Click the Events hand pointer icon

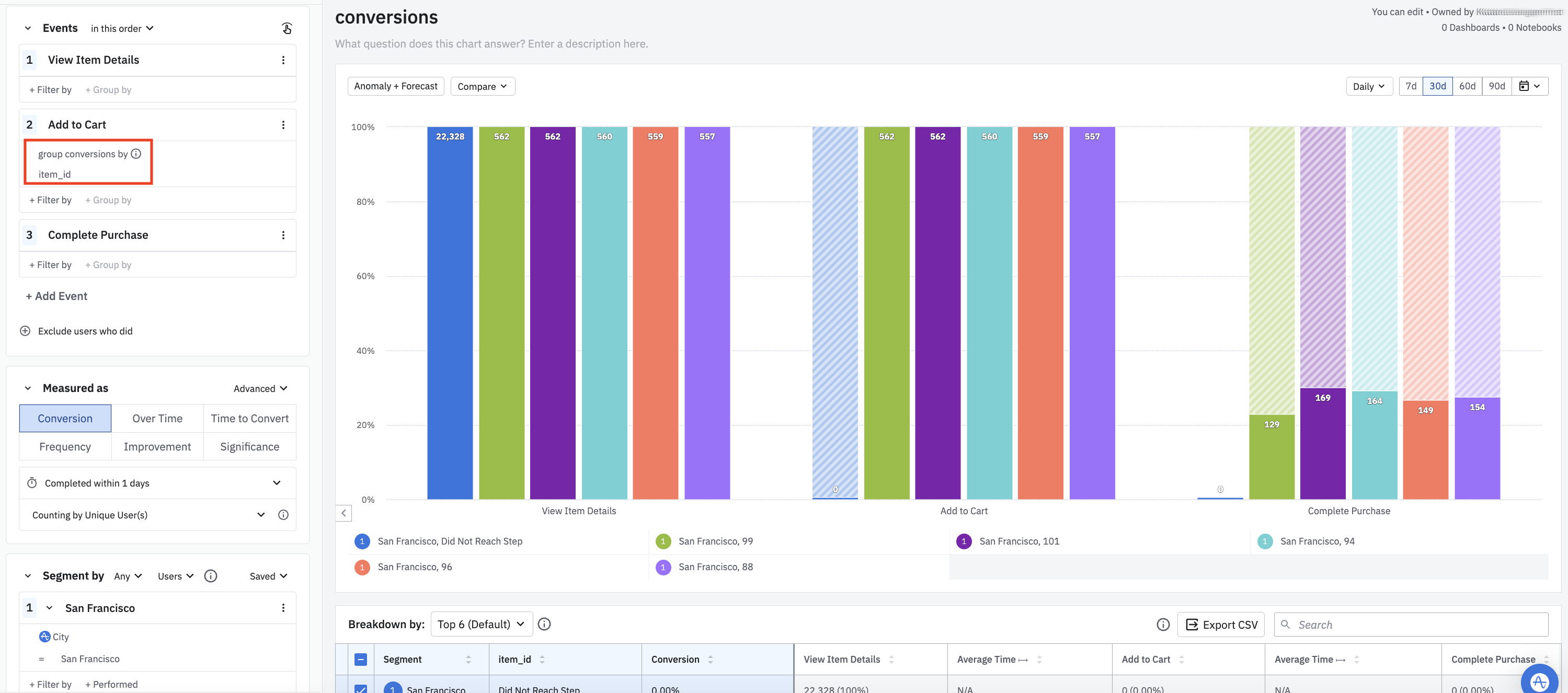click(x=287, y=28)
